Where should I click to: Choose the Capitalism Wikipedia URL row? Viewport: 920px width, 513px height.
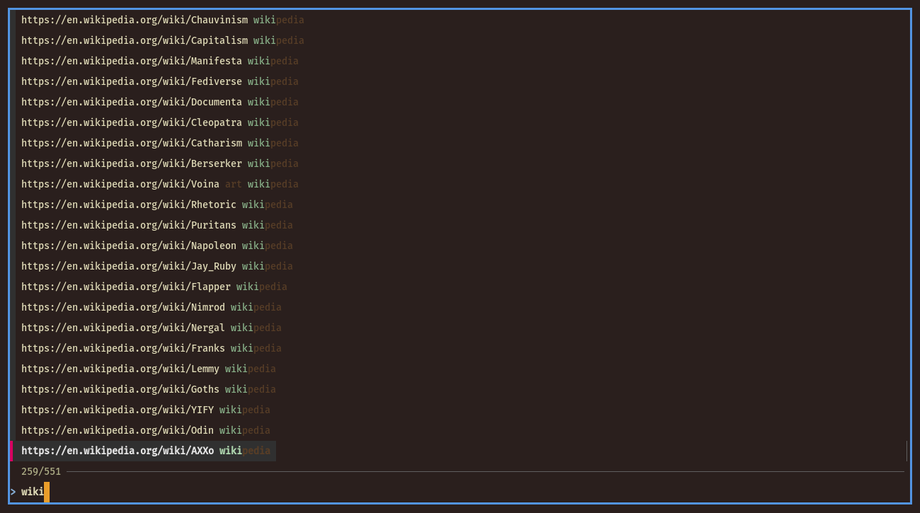(x=162, y=41)
